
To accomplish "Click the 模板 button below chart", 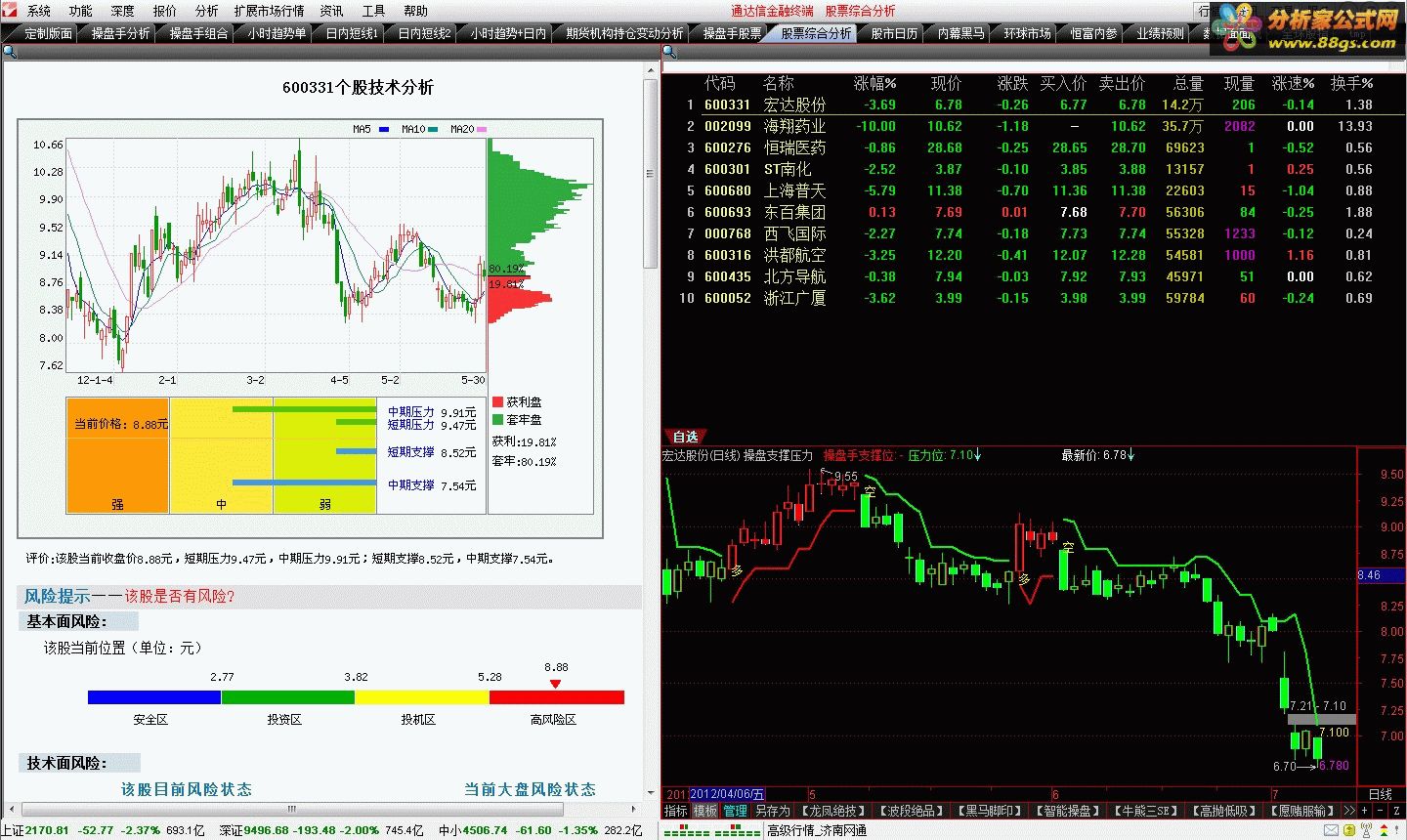I will coord(705,811).
